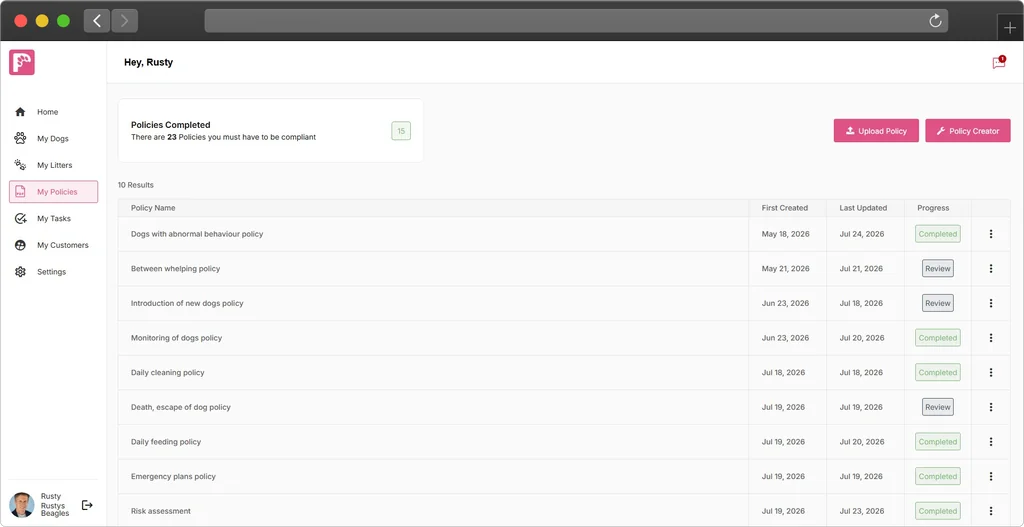1024x527 pixels.
Task: Click the My Litters paws icon
Action: click(x=20, y=165)
